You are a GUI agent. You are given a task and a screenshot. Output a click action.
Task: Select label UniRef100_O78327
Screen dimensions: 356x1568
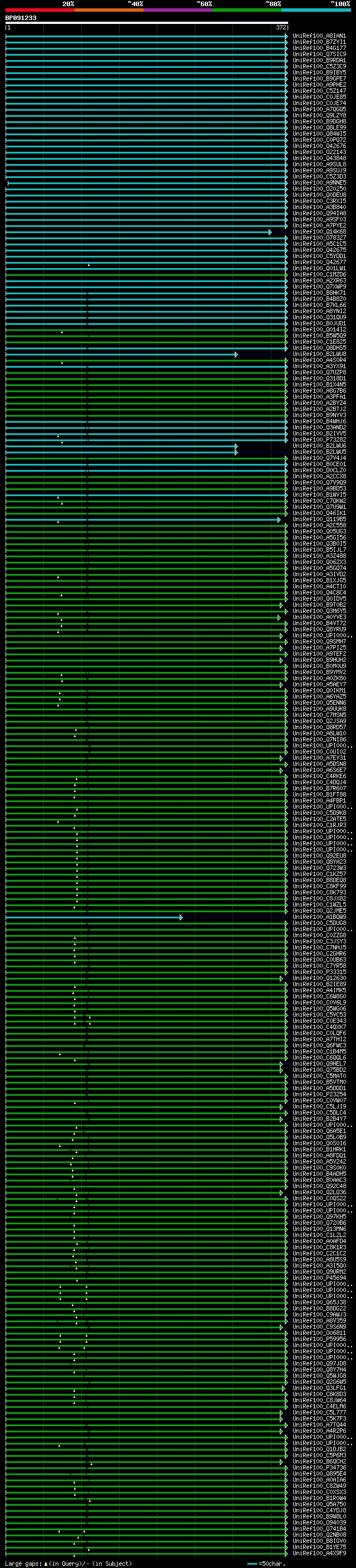click(319, 238)
